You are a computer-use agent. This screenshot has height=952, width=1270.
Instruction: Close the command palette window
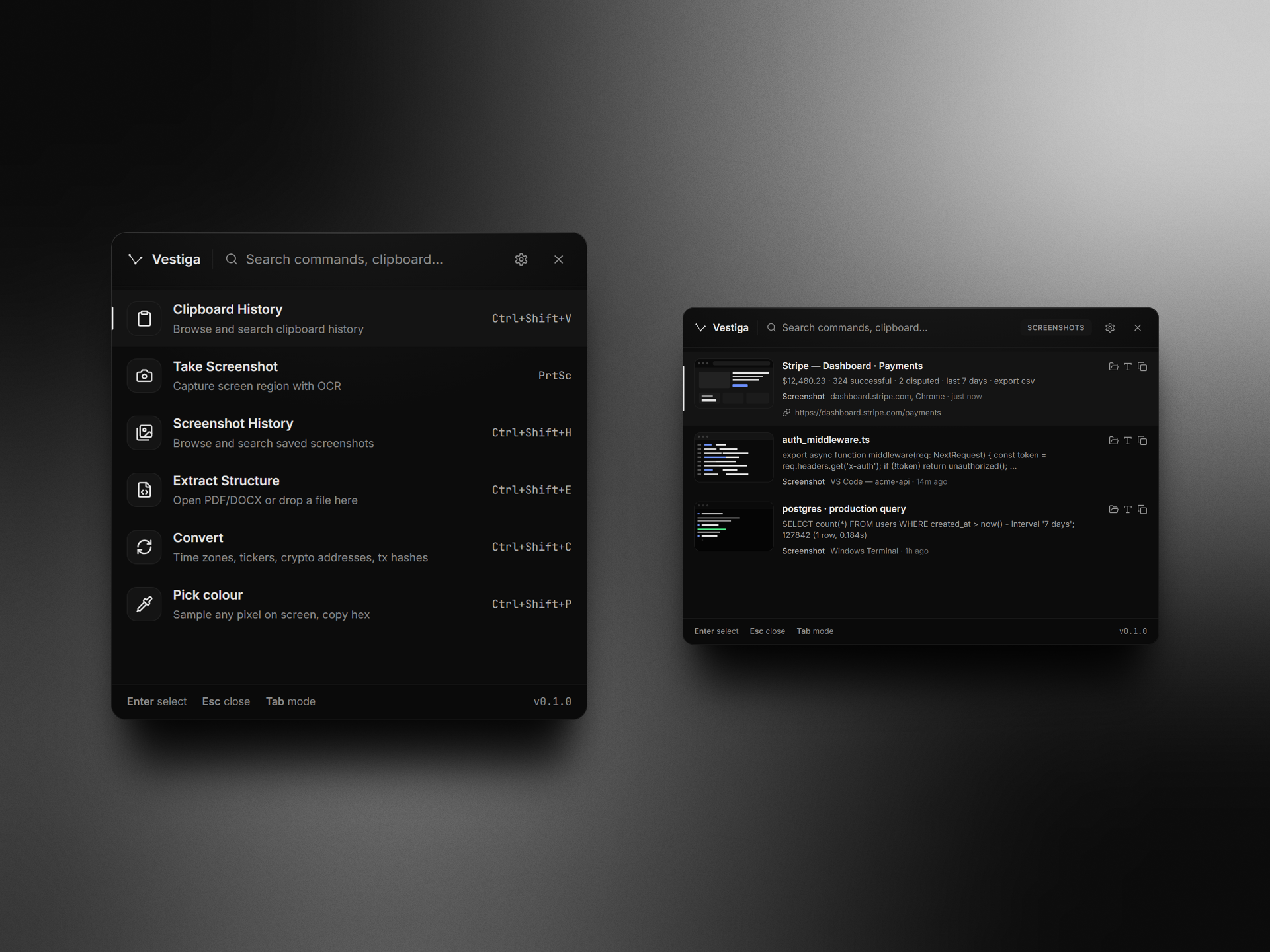(559, 259)
